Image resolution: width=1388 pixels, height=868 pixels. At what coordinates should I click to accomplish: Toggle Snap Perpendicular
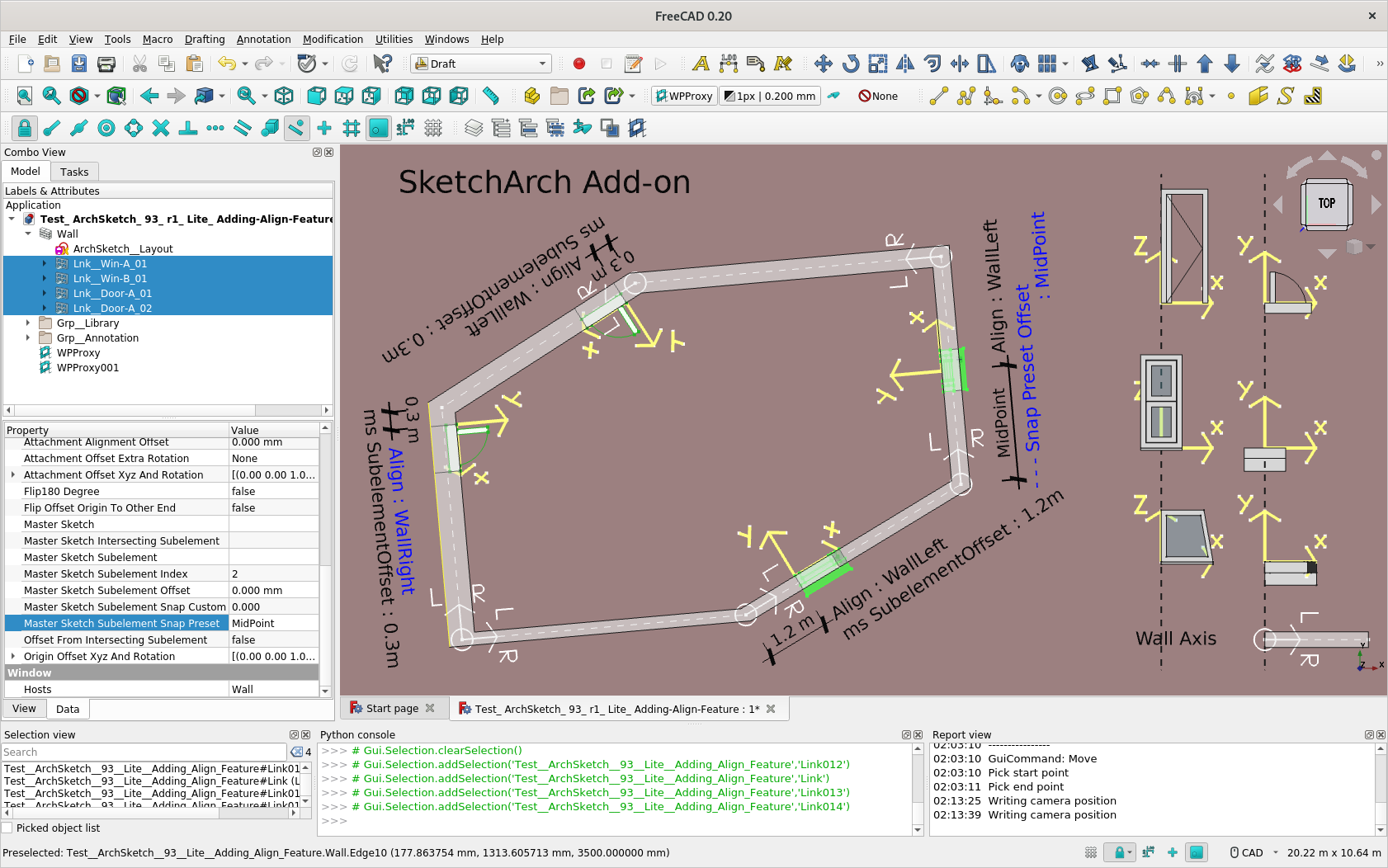click(188, 128)
